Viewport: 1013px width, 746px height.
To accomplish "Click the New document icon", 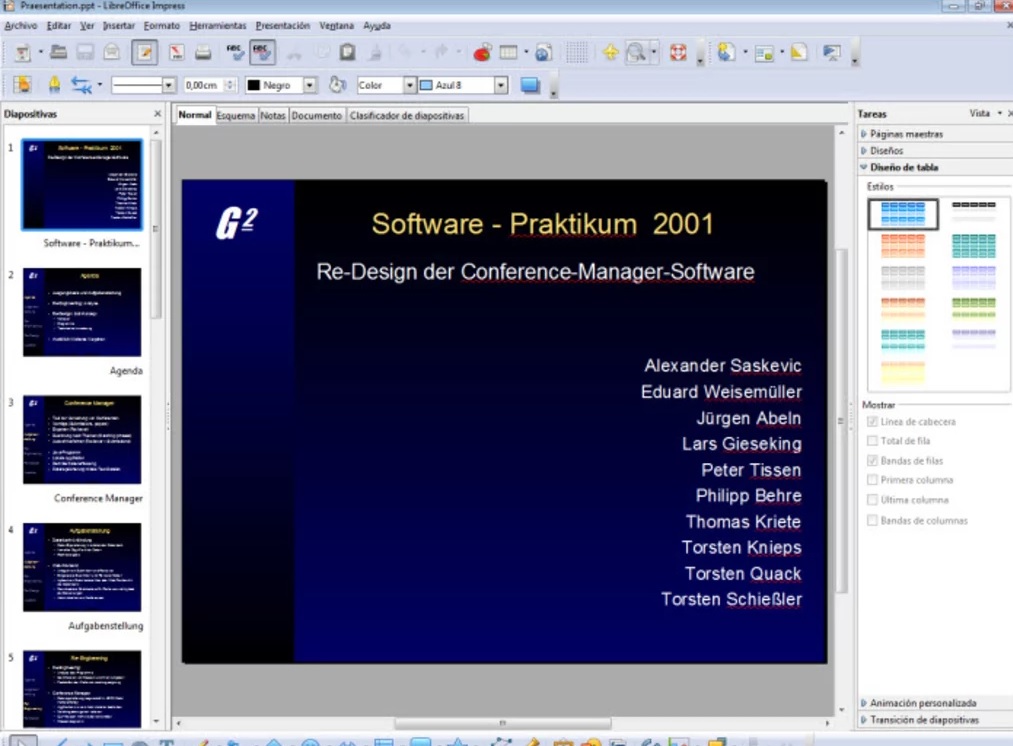I will [22, 52].
